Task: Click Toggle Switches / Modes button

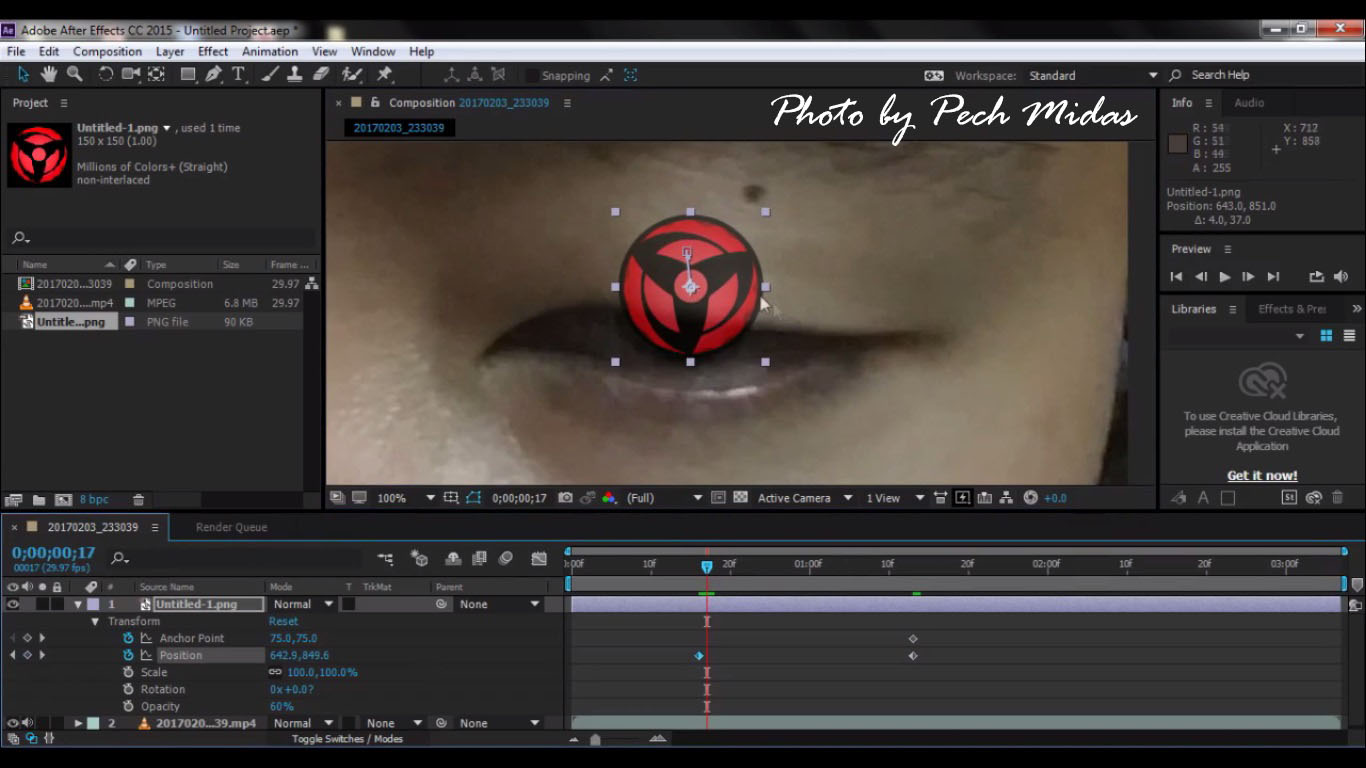Action: click(x=347, y=739)
